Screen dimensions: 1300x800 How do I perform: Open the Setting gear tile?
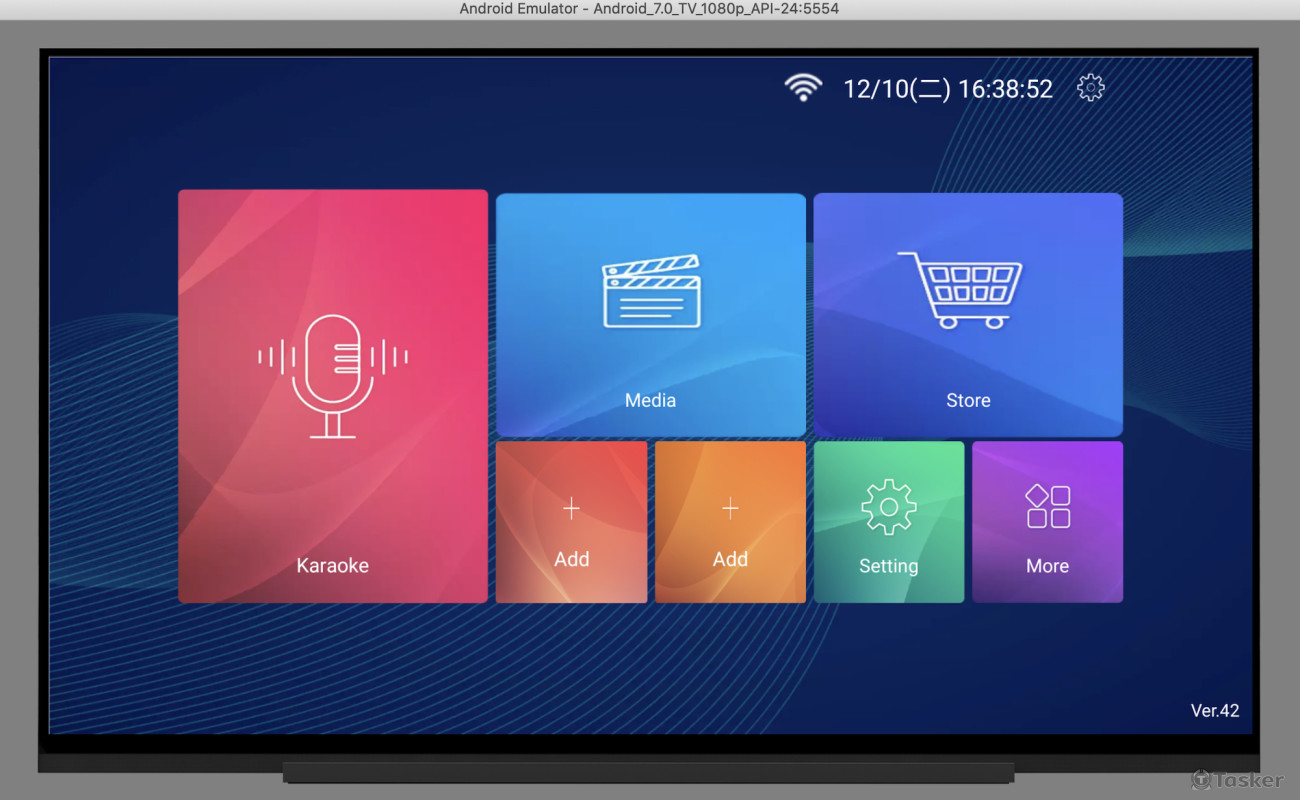pyautogui.click(x=888, y=521)
